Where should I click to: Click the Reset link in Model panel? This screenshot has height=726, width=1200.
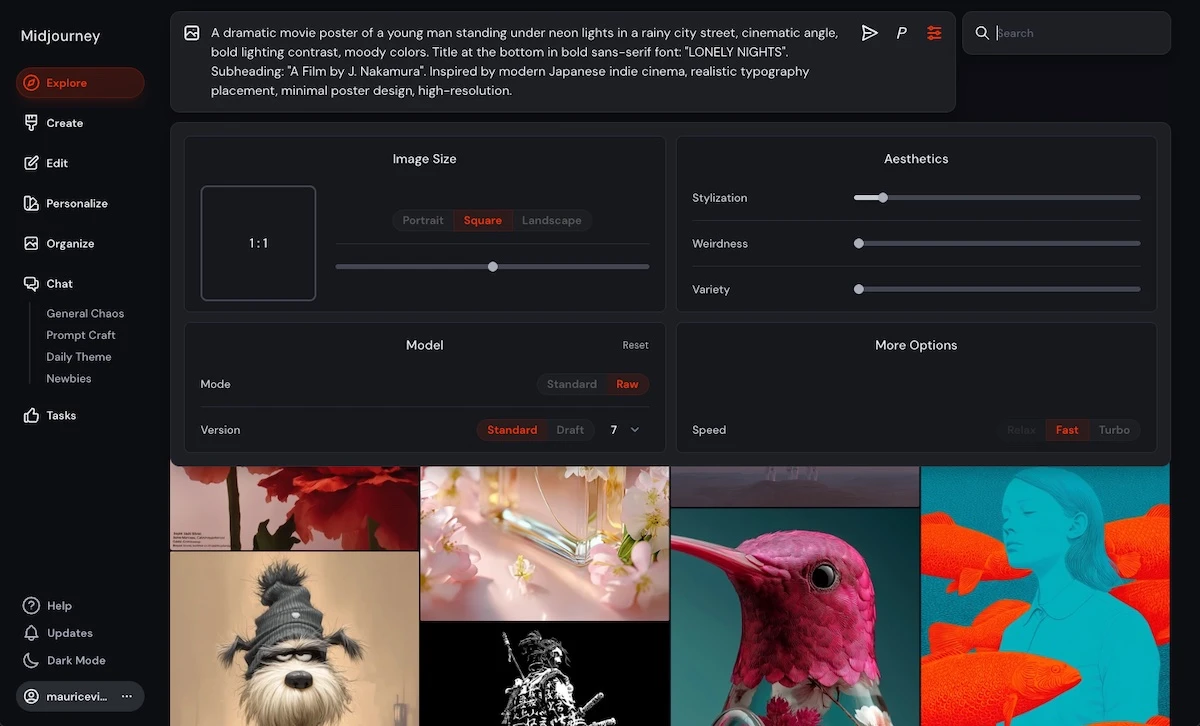(x=635, y=345)
